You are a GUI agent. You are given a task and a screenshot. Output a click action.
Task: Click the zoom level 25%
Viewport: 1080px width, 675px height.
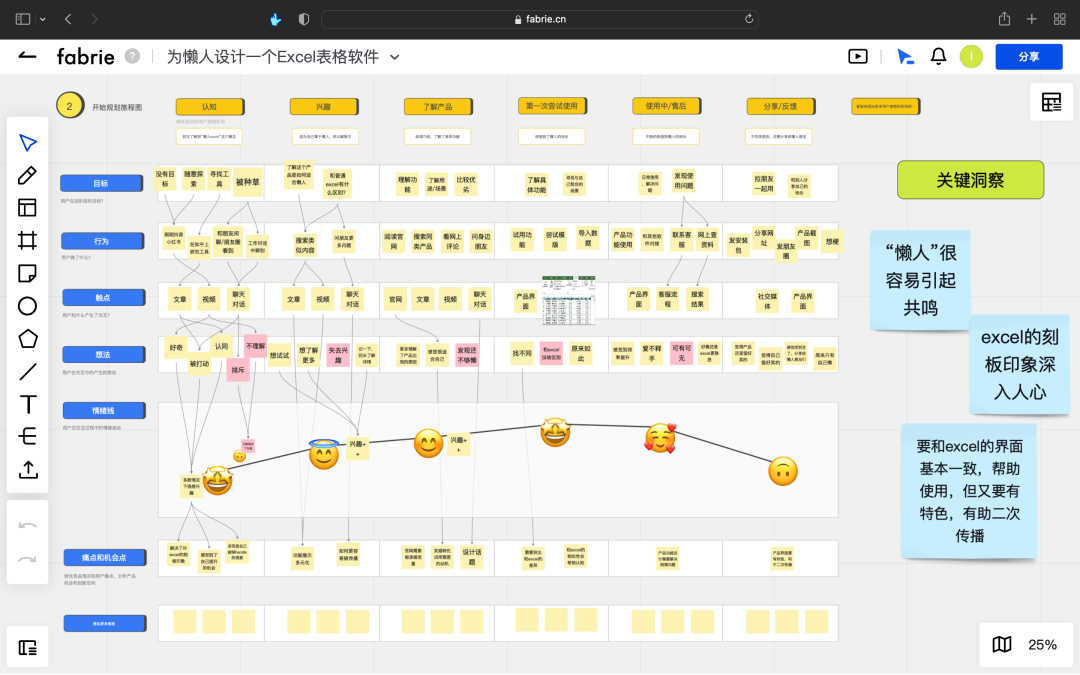point(1041,645)
